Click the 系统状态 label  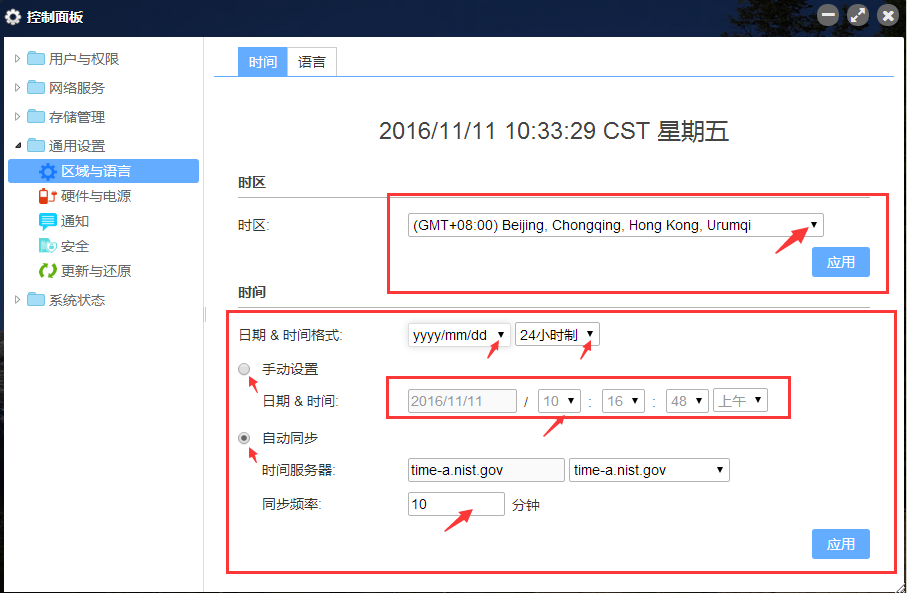point(77,299)
